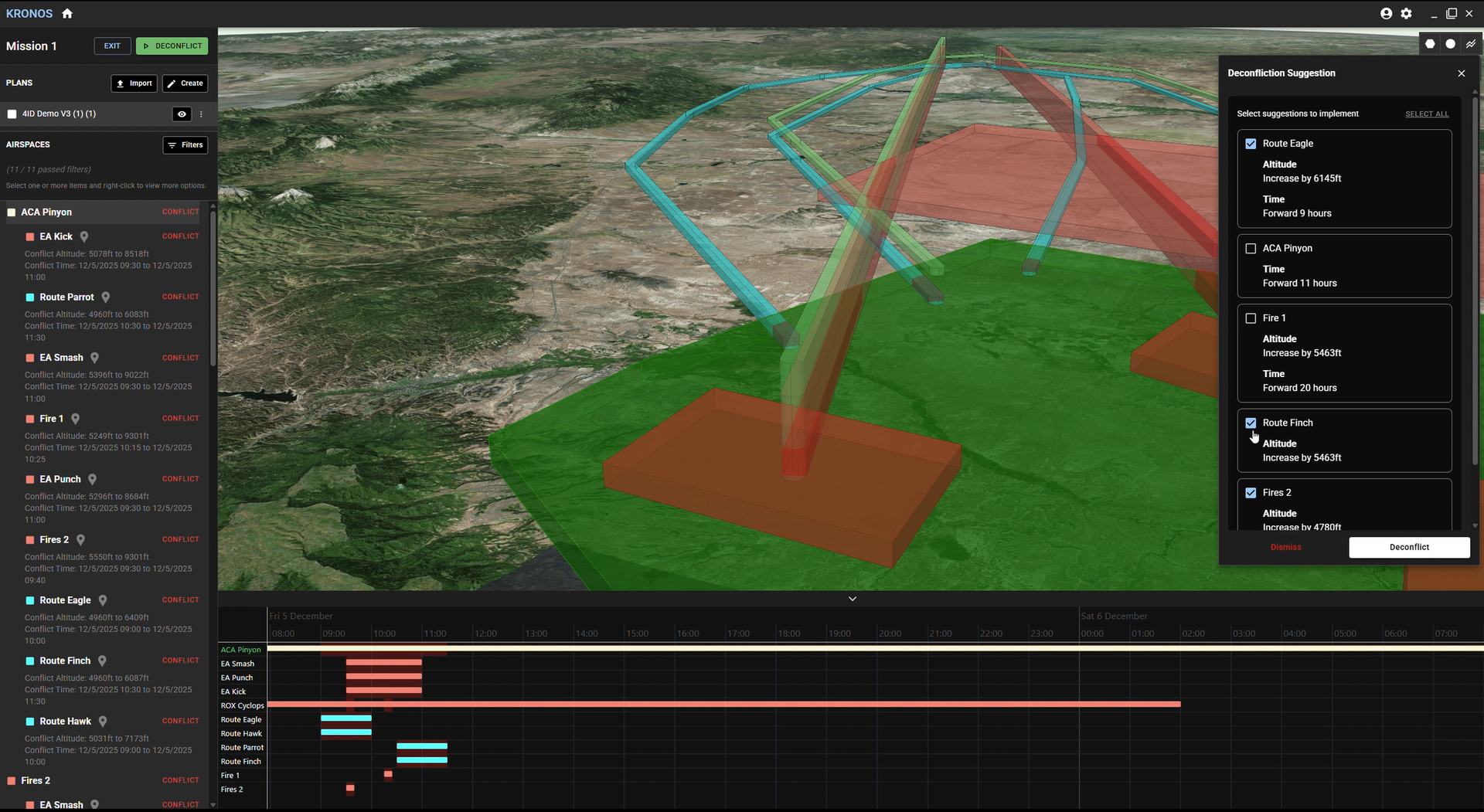Click the Import plans button
The width and height of the screenshot is (1484, 812).
pyautogui.click(x=134, y=83)
